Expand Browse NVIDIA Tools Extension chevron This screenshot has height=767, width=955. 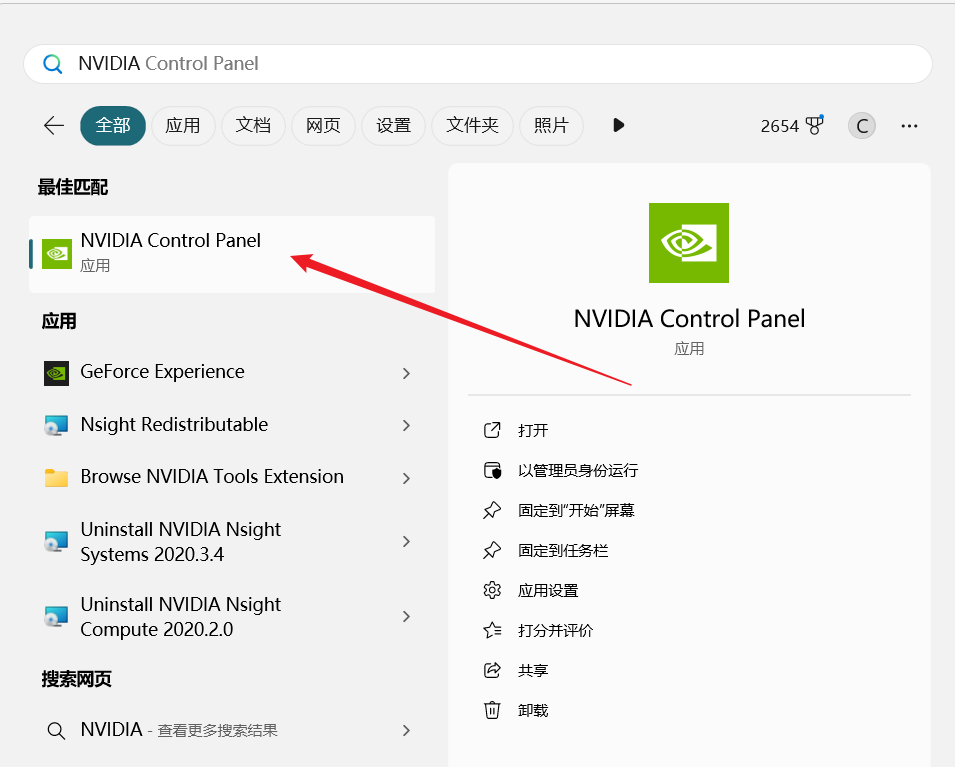tap(406, 478)
